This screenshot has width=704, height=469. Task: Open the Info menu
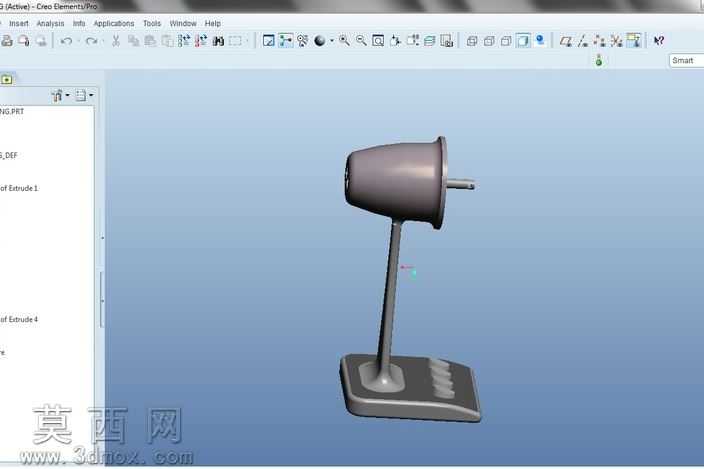click(79, 23)
